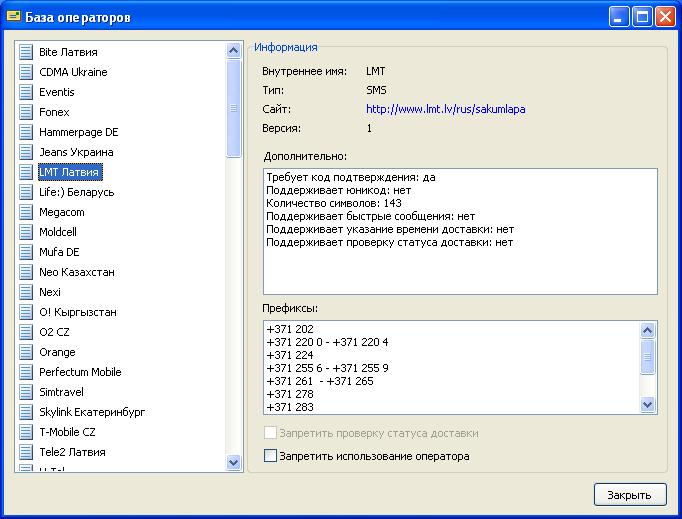Pick Mufa DE from the list

coord(59,252)
